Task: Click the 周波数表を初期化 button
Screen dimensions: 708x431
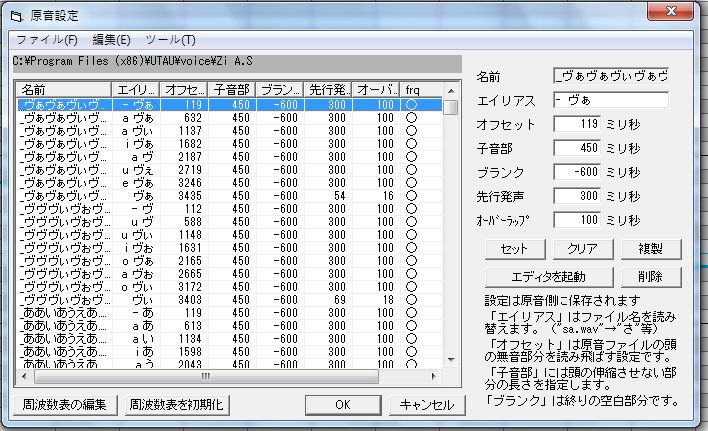Action: click(177, 405)
